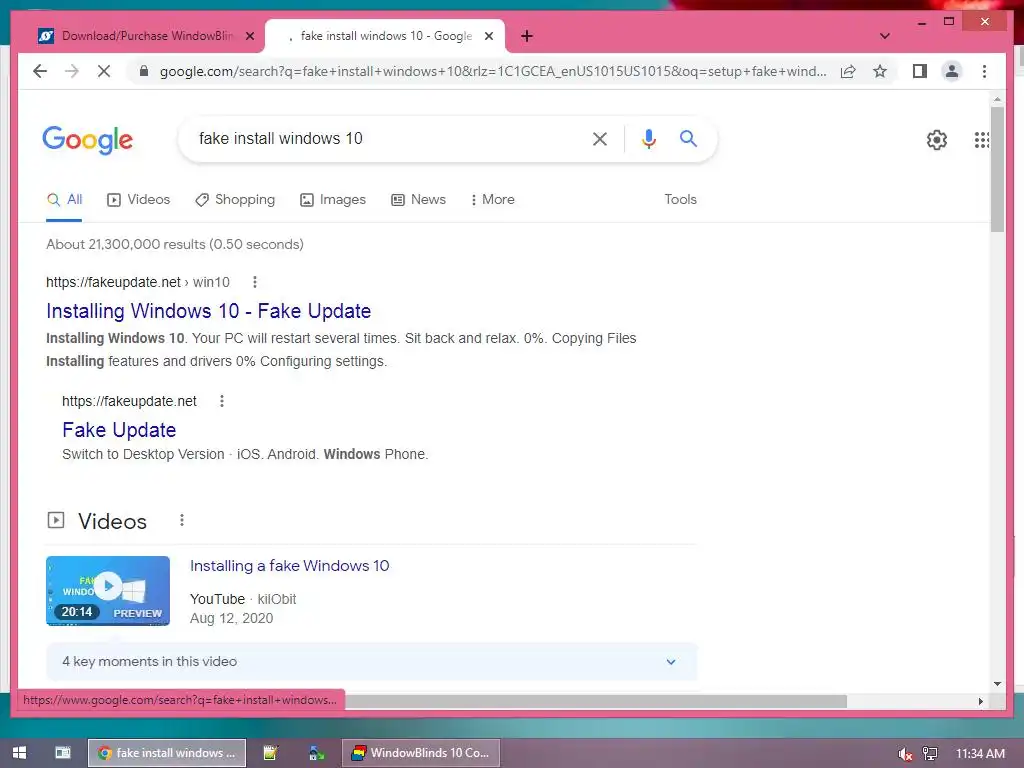The width and height of the screenshot is (1024, 768).
Task: Click the volume muted tray icon
Action: pos(904,754)
